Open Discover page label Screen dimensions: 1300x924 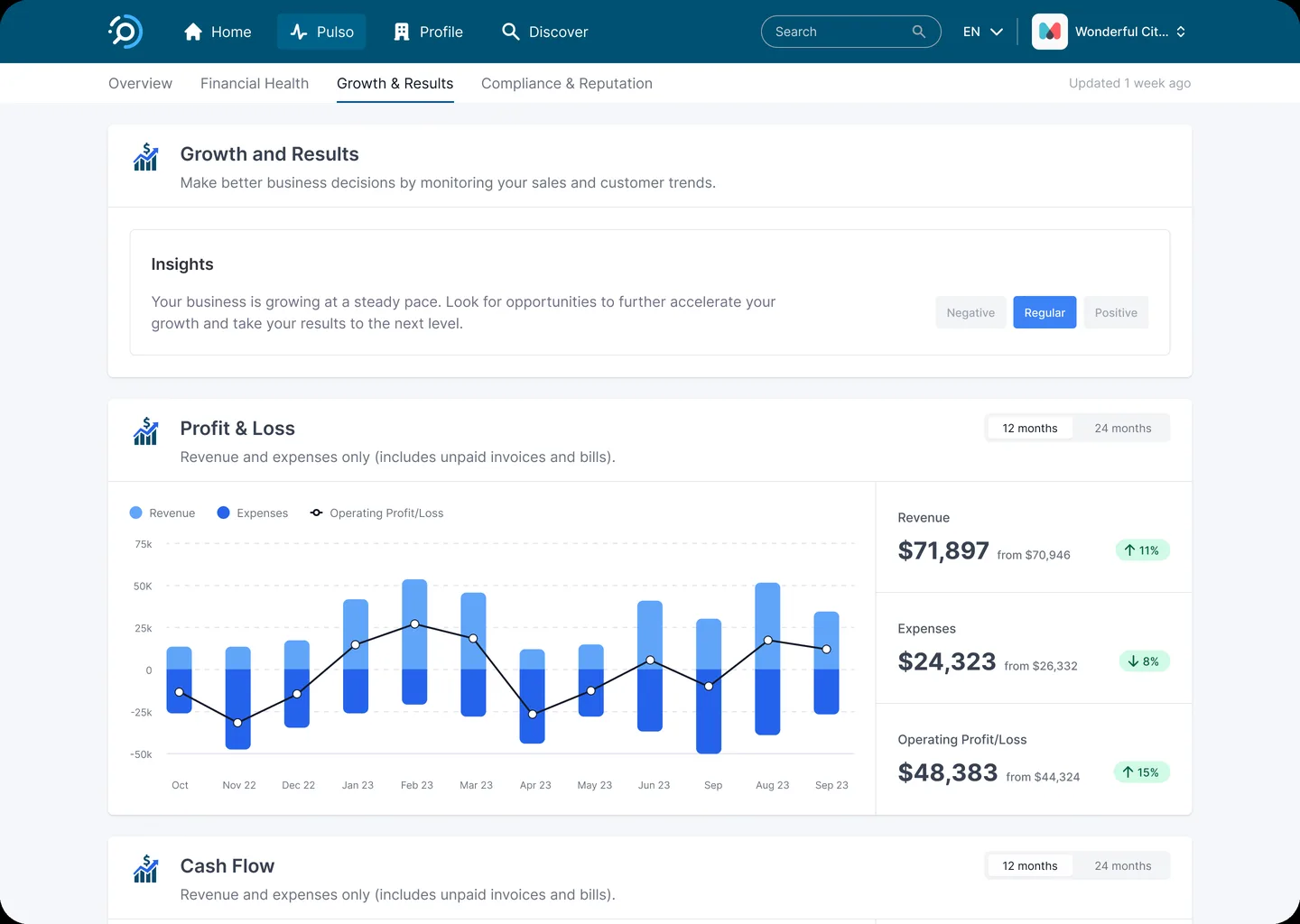[x=558, y=32]
